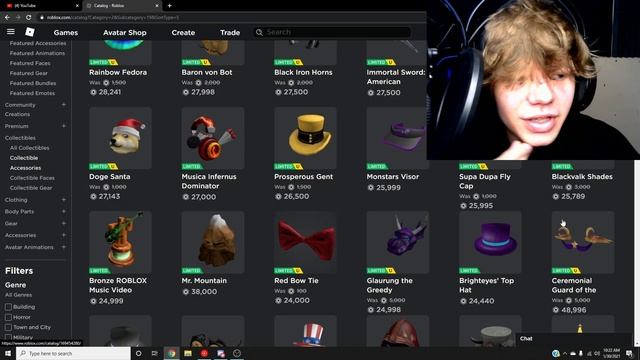Viewport: 640px width, 360px height.
Task: Go back with the browser back arrow
Action: (x=7, y=18)
